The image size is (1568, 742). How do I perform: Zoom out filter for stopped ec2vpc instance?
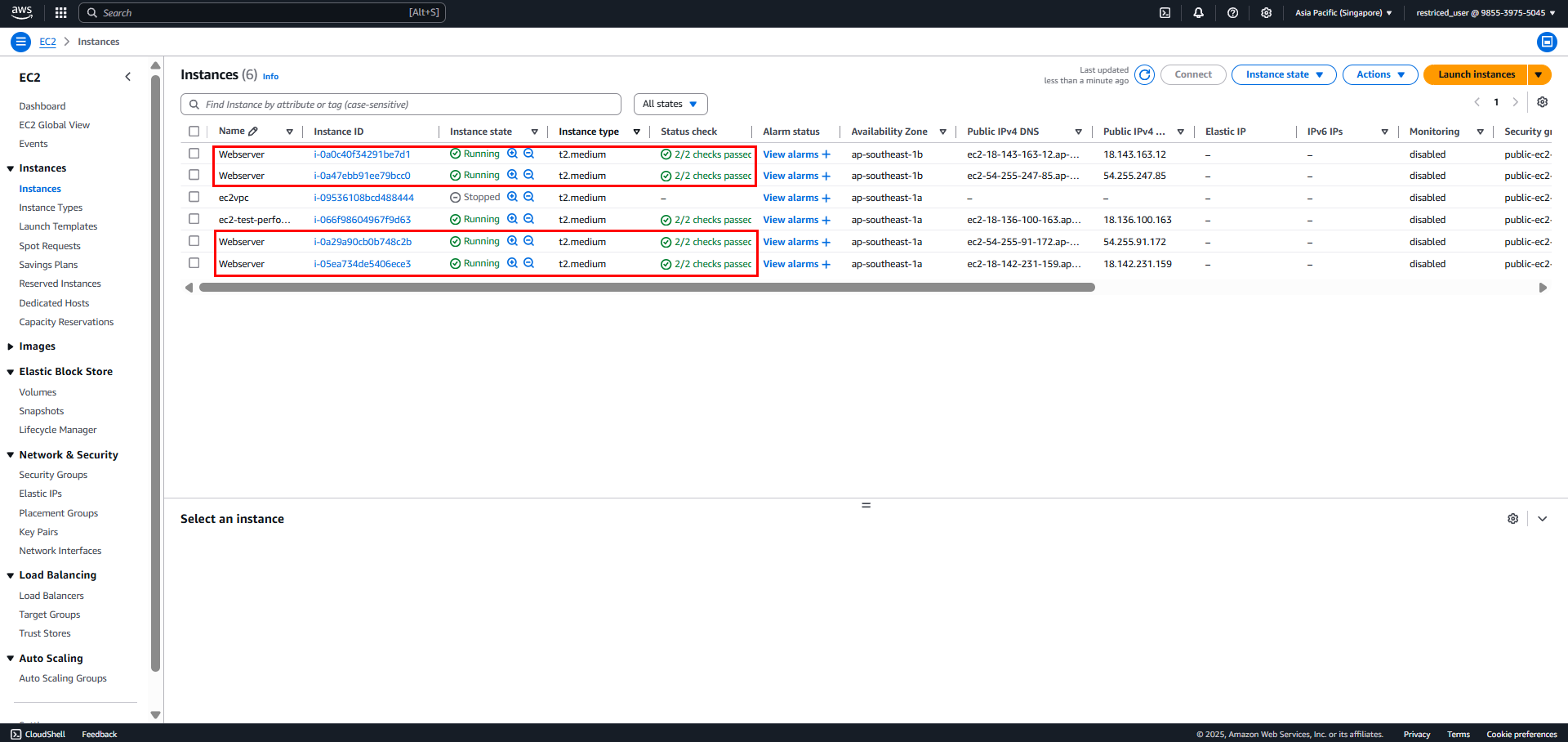(x=528, y=197)
